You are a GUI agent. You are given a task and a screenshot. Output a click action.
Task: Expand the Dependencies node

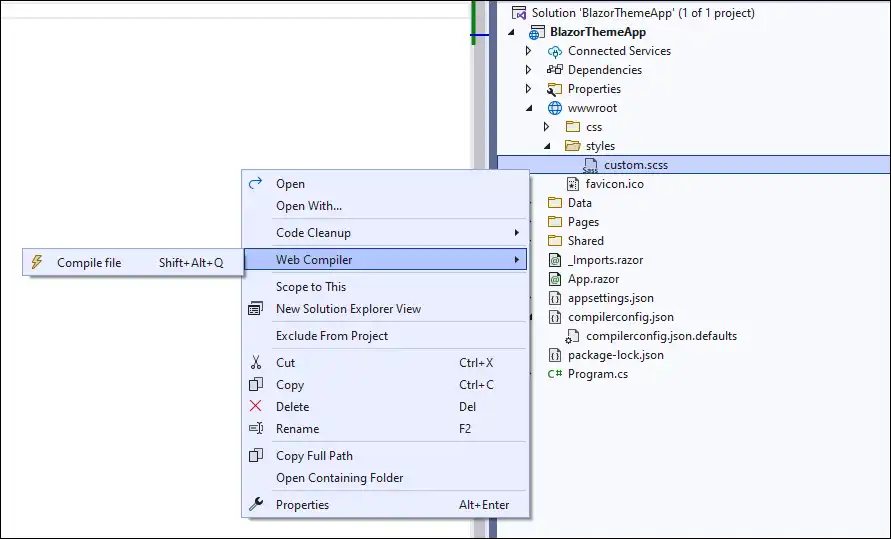pyautogui.click(x=528, y=70)
